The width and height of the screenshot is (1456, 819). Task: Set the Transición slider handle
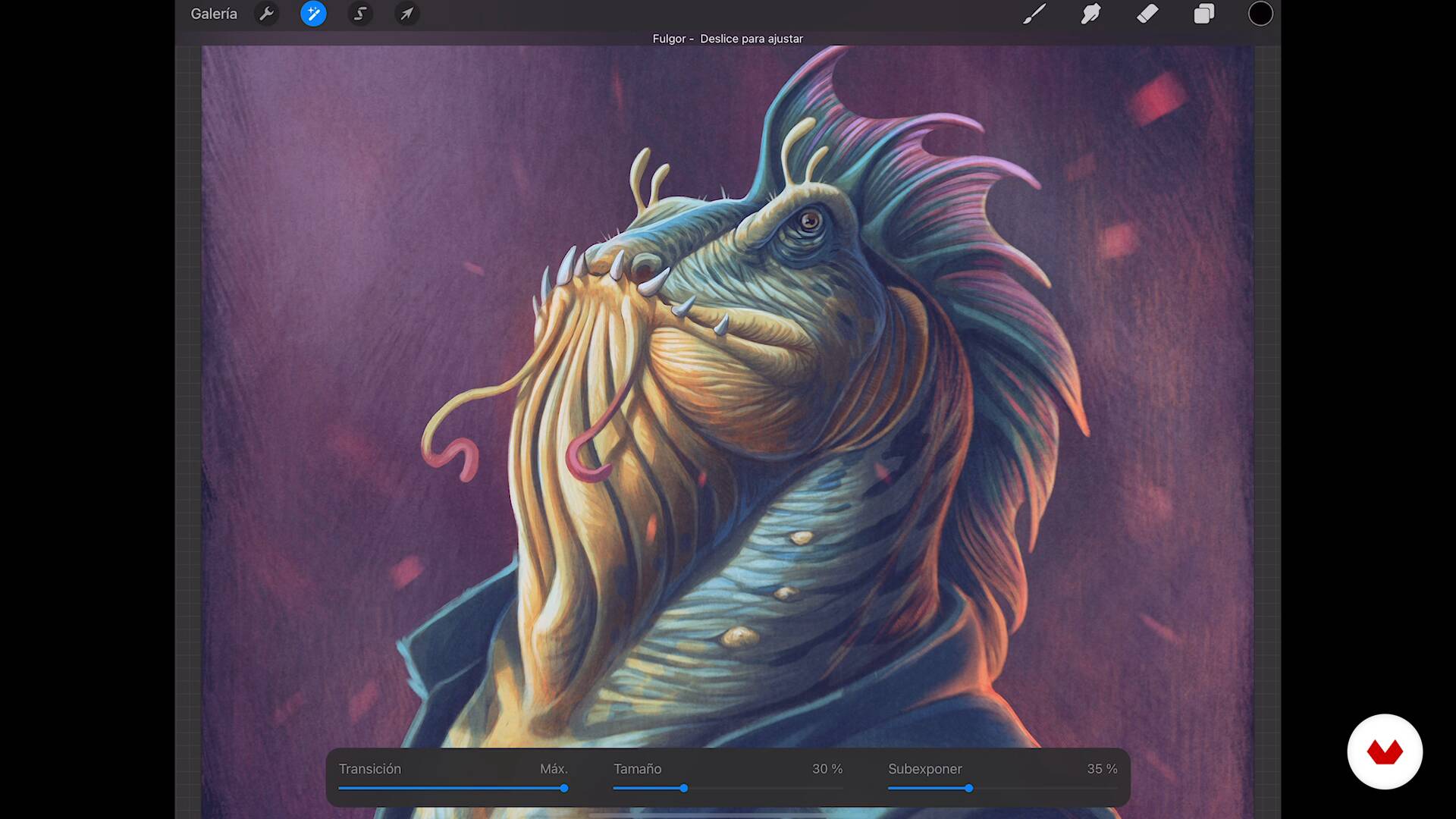tap(564, 789)
